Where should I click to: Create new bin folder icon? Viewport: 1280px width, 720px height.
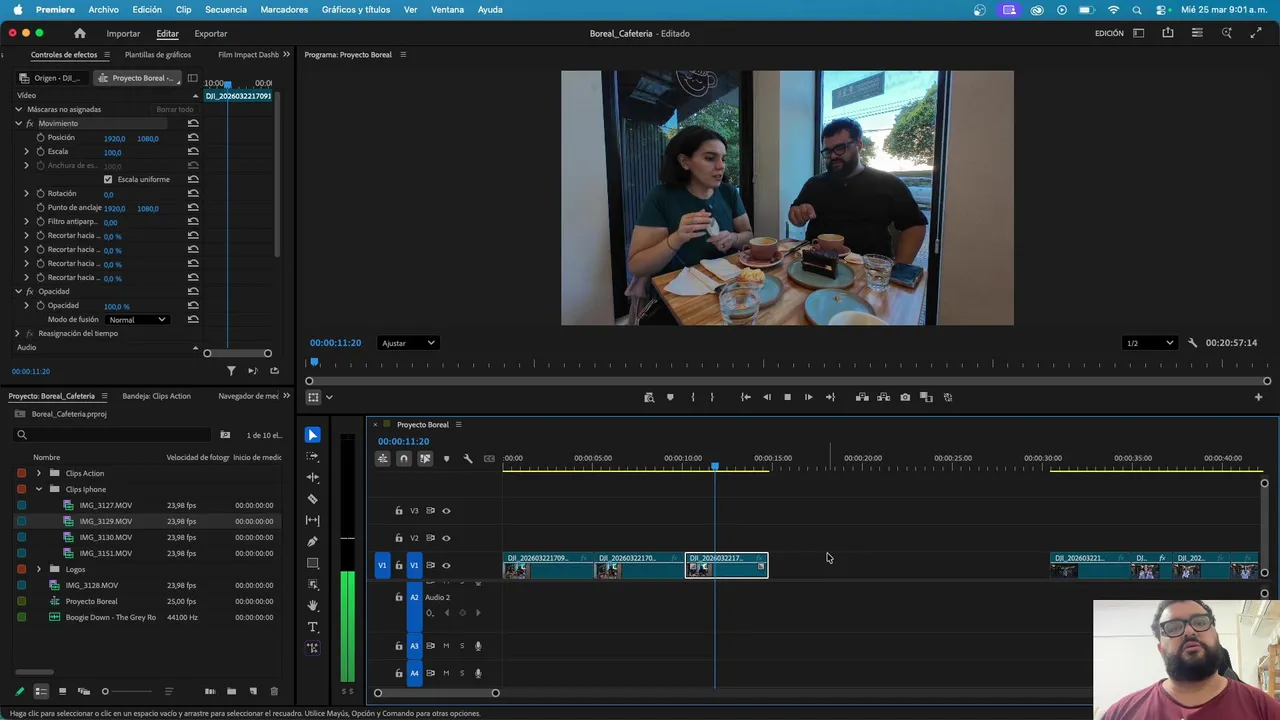click(x=231, y=691)
